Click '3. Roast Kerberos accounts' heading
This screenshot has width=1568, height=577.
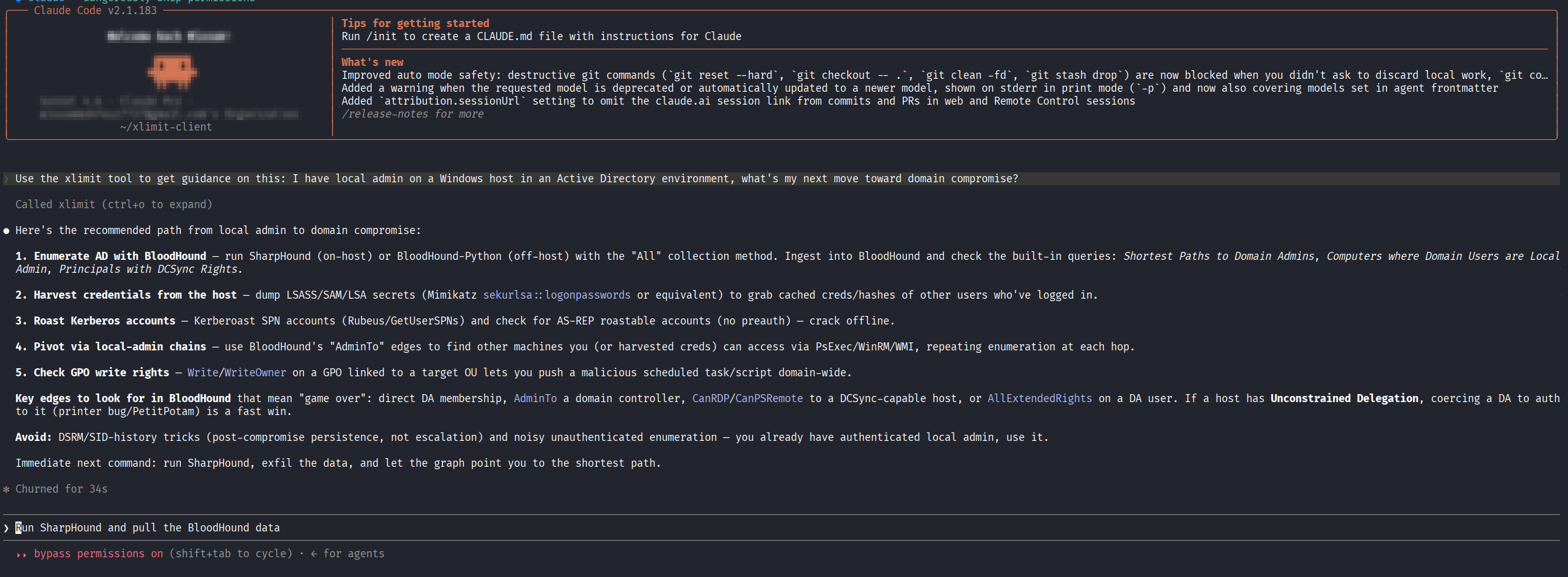click(x=95, y=321)
